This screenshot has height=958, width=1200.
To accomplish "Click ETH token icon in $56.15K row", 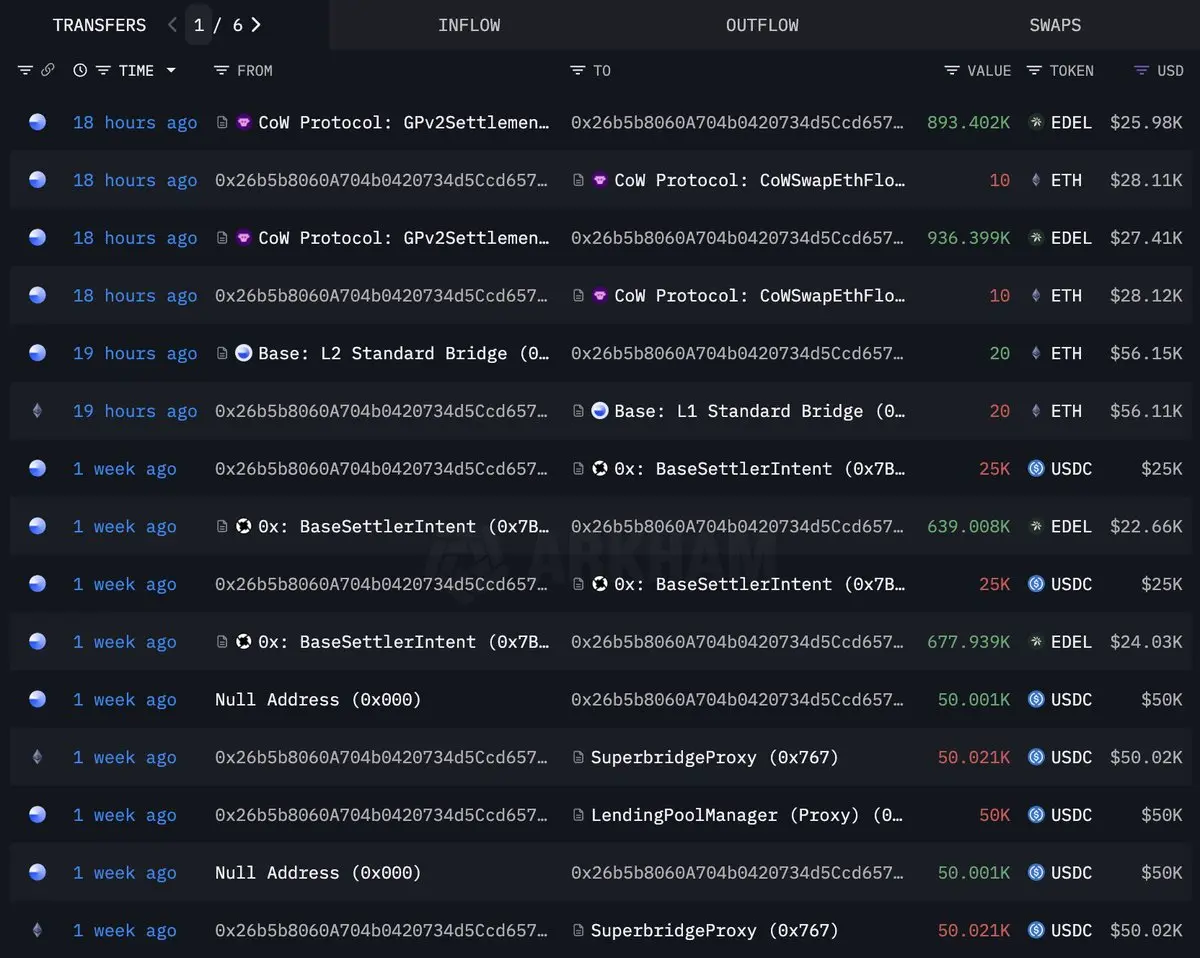I will (x=1036, y=353).
